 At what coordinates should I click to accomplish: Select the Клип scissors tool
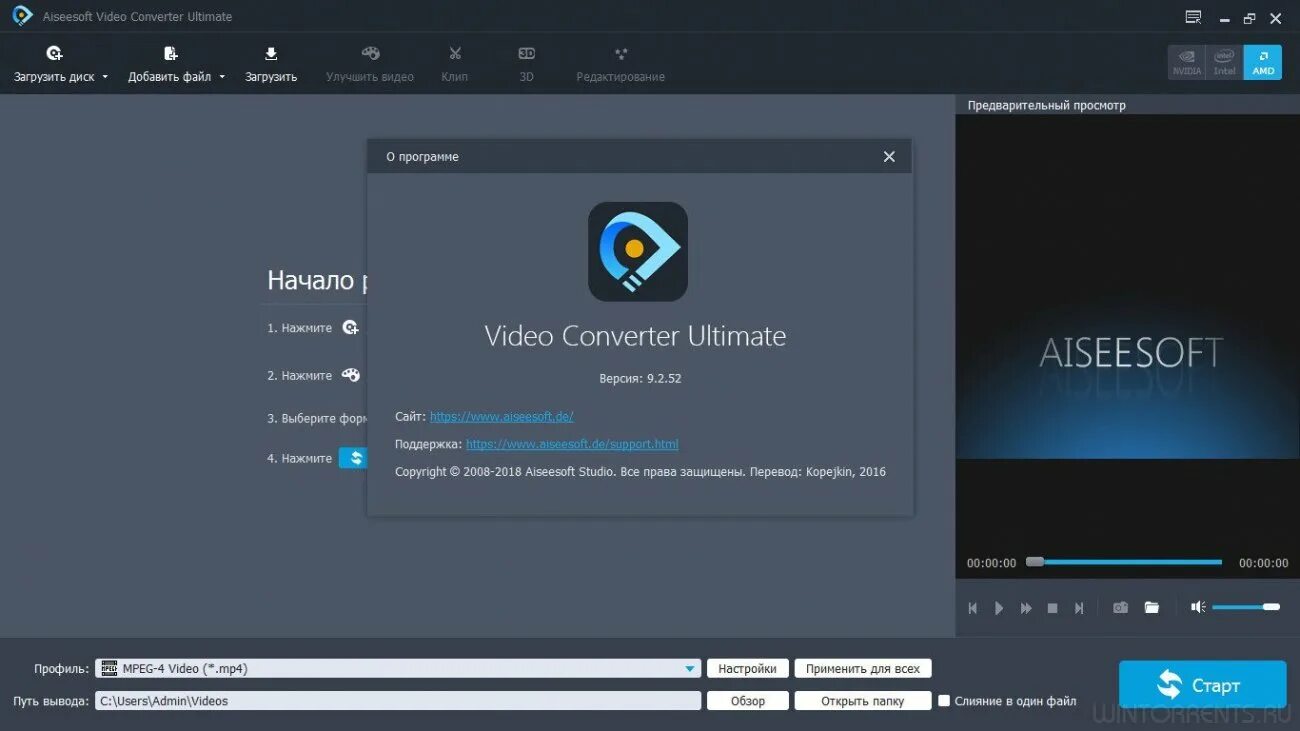click(455, 54)
